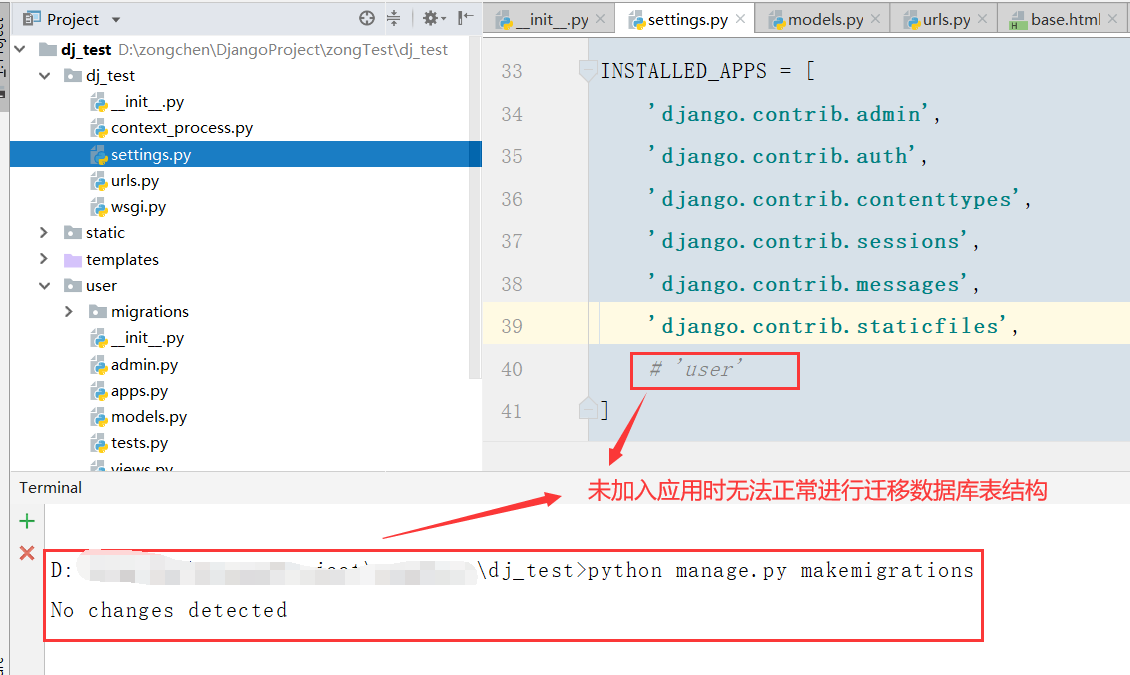Close the settings.py editor tab
Image resolution: width=1130 pixels, height=675 pixels.
pyautogui.click(x=740, y=19)
